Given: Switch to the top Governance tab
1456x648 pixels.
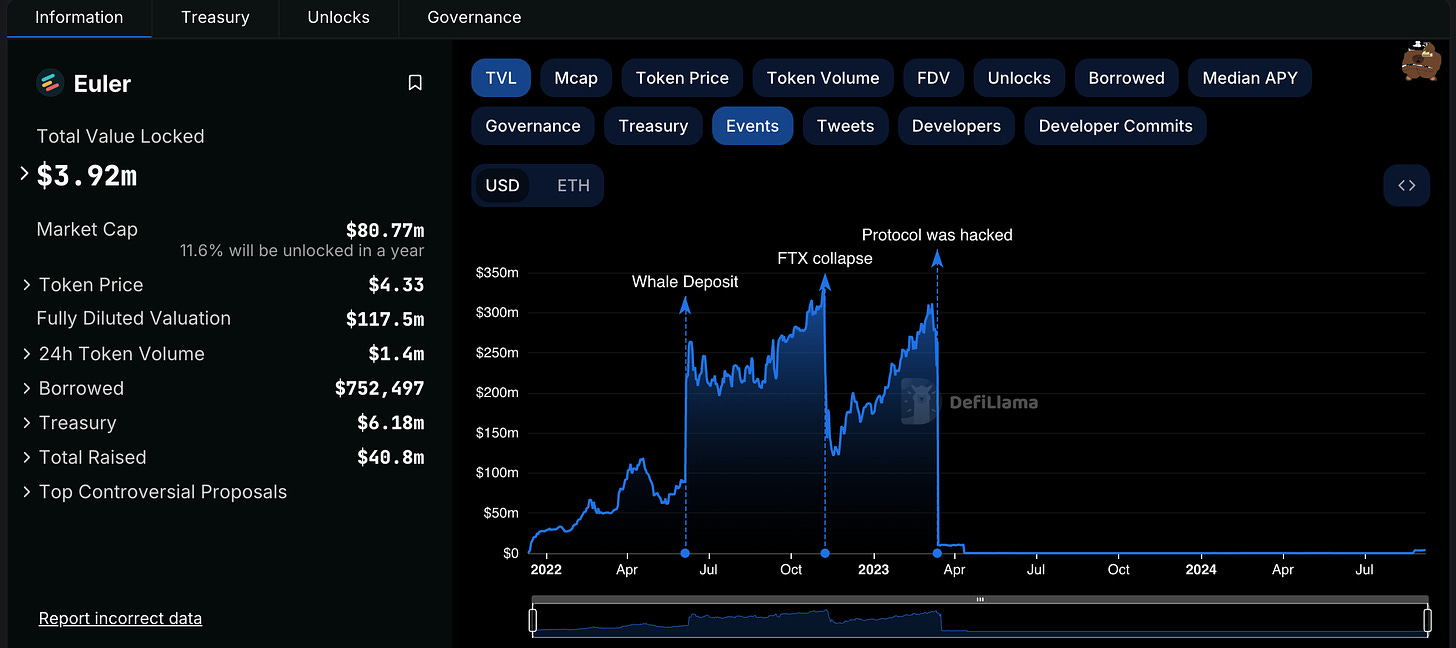Looking at the screenshot, I should click(474, 17).
